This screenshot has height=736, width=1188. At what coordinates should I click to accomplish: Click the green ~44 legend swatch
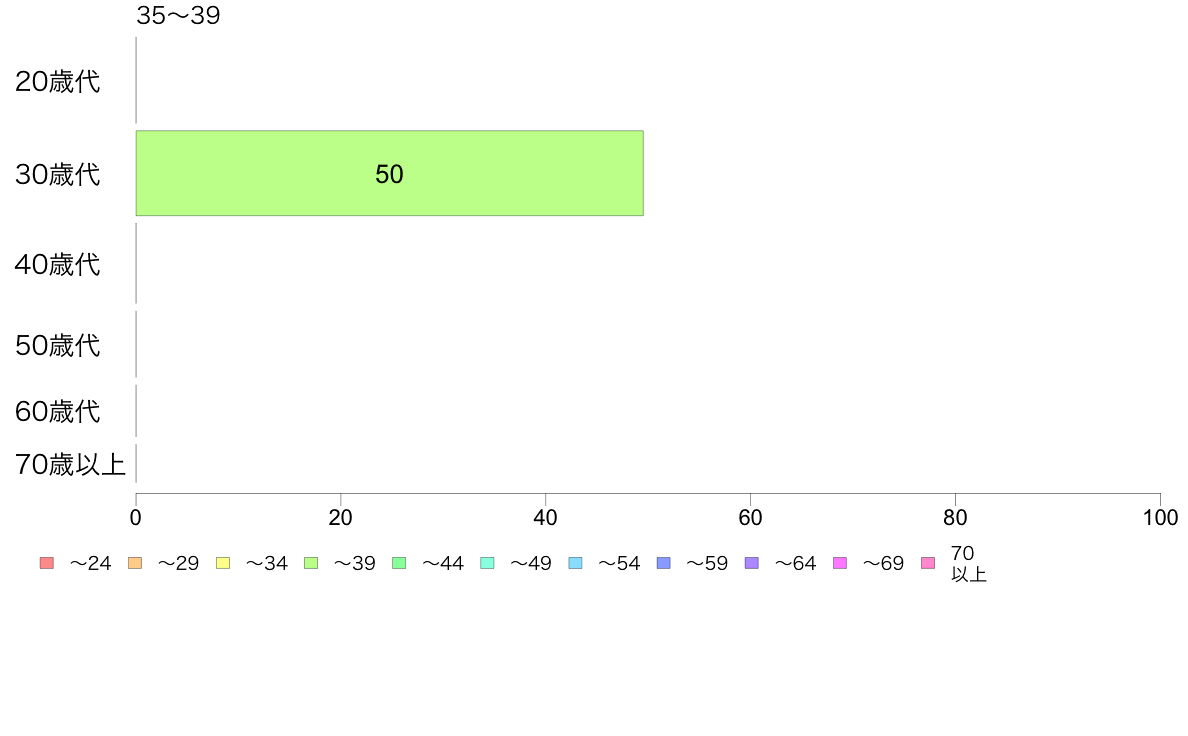(399, 563)
